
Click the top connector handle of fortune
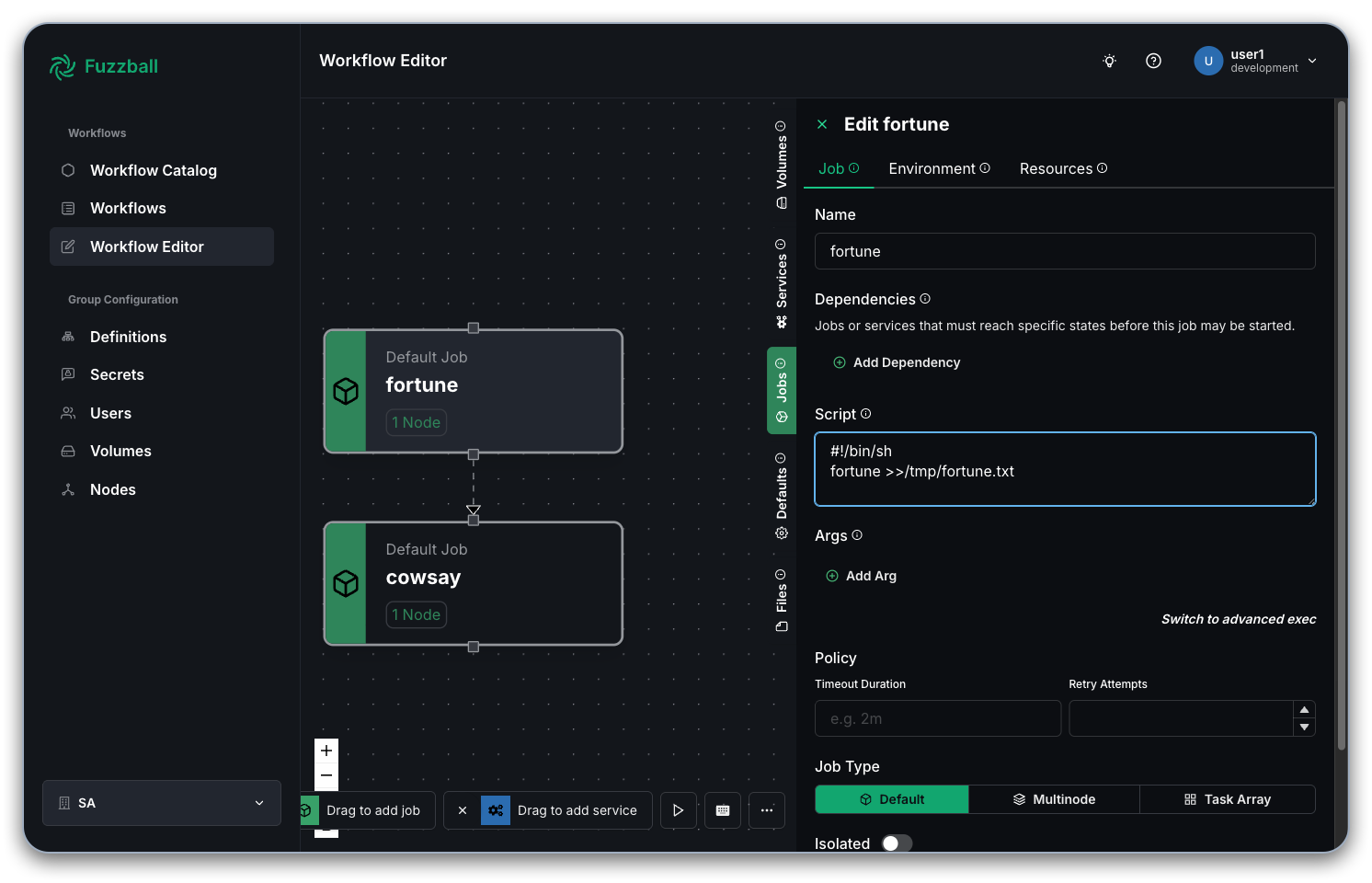(474, 327)
